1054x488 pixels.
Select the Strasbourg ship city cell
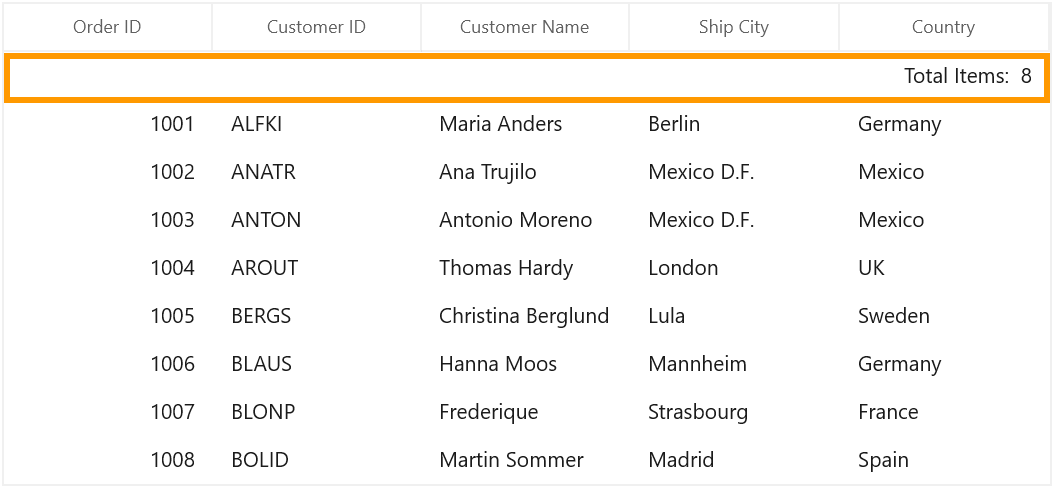tap(734, 412)
